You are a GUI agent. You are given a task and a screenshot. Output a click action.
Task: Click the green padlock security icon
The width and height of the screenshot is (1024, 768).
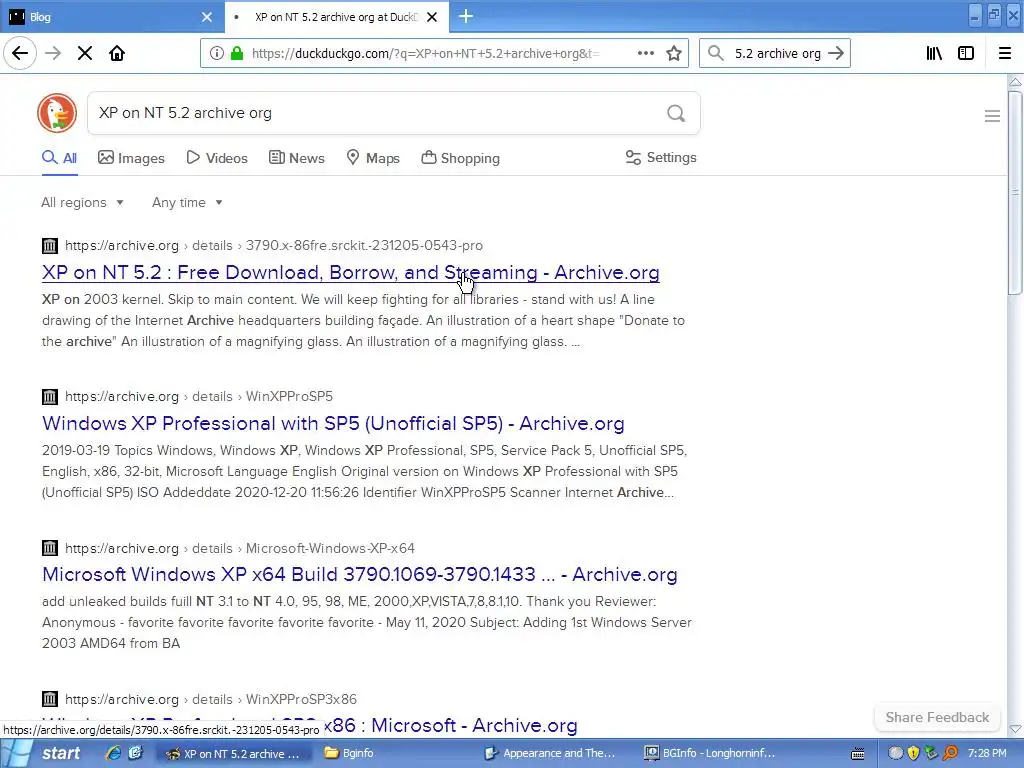[236, 54]
